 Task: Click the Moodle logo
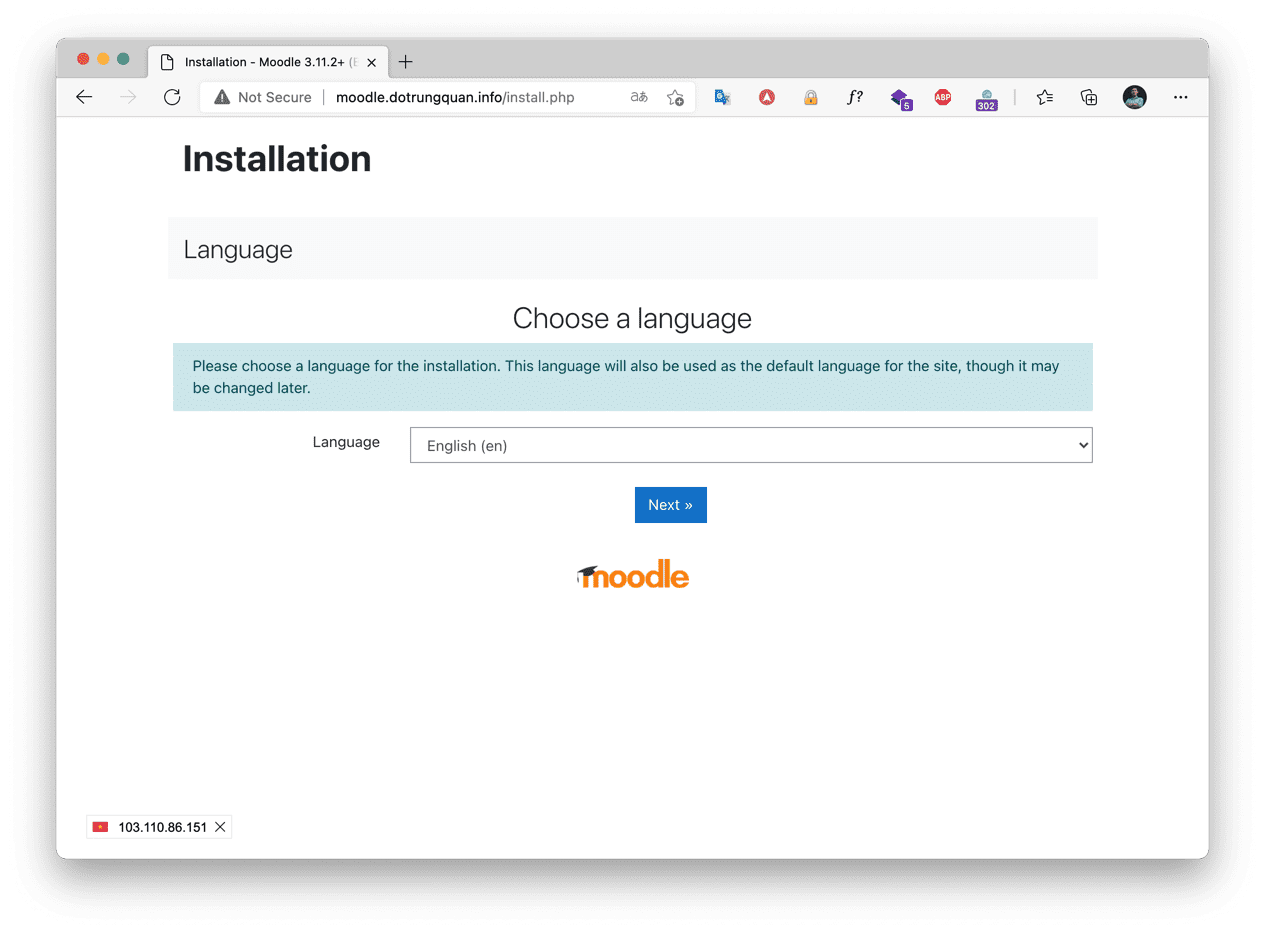pos(633,576)
